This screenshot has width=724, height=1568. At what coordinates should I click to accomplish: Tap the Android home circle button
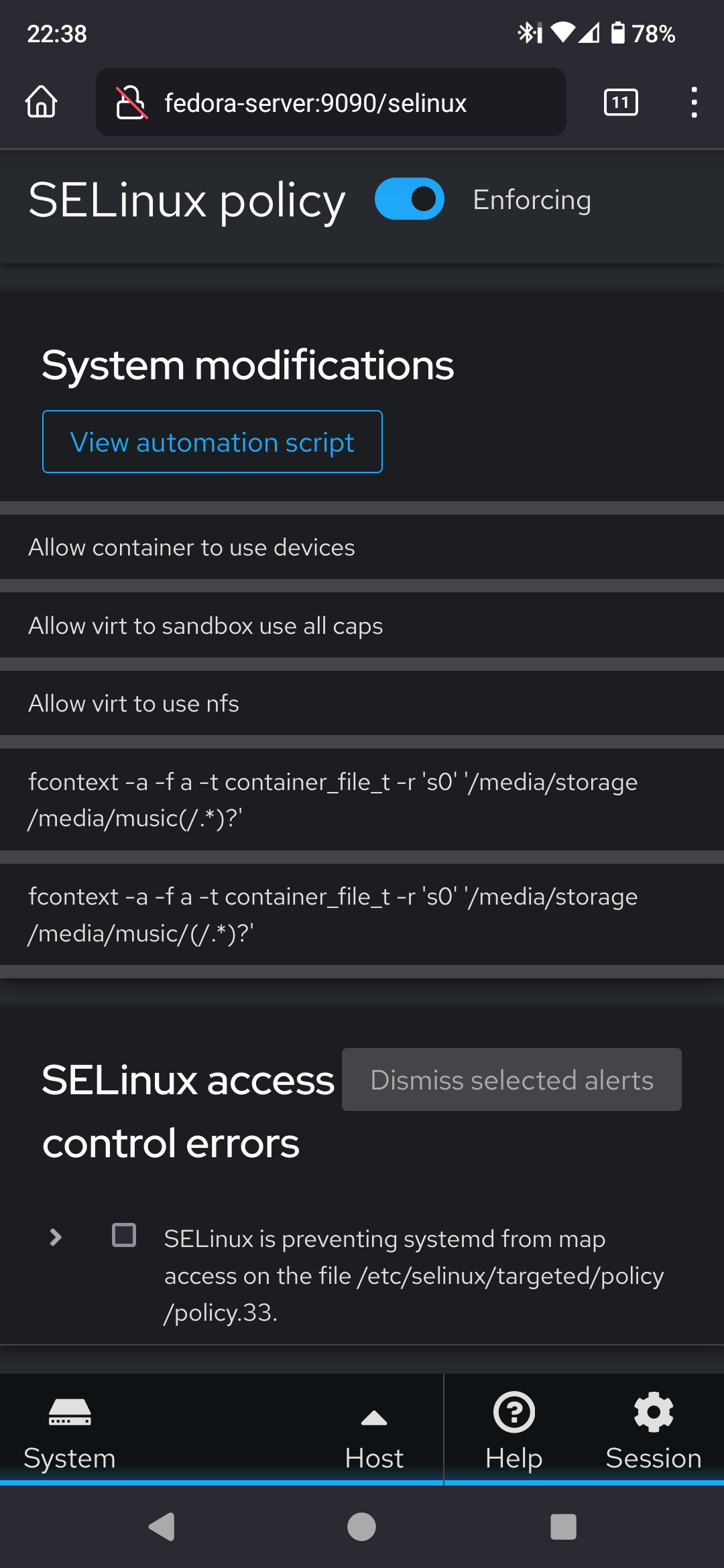coord(361,1527)
